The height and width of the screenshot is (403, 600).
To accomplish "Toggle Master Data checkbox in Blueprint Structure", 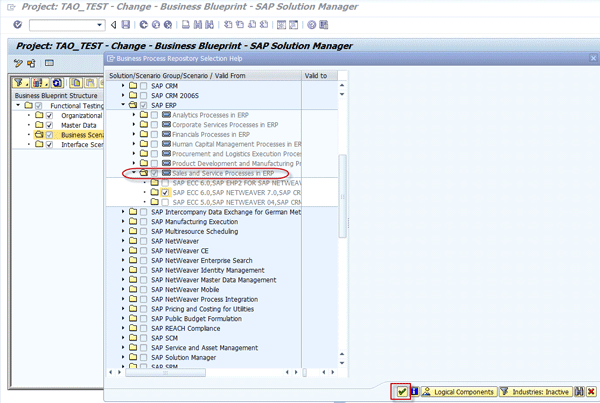I will tap(49, 125).
